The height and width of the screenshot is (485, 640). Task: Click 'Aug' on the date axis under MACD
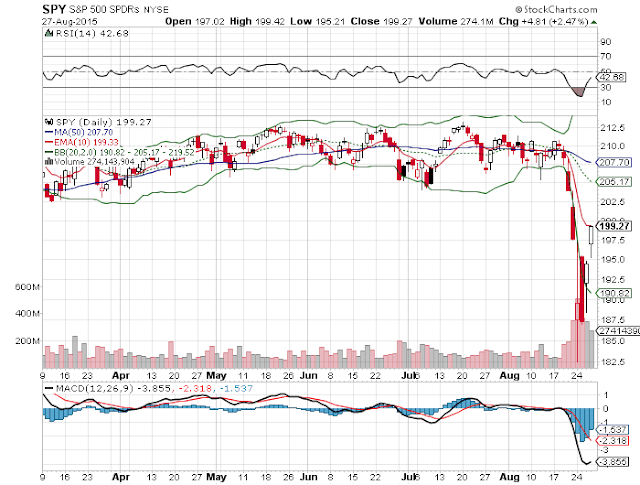pyautogui.click(x=509, y=476)
